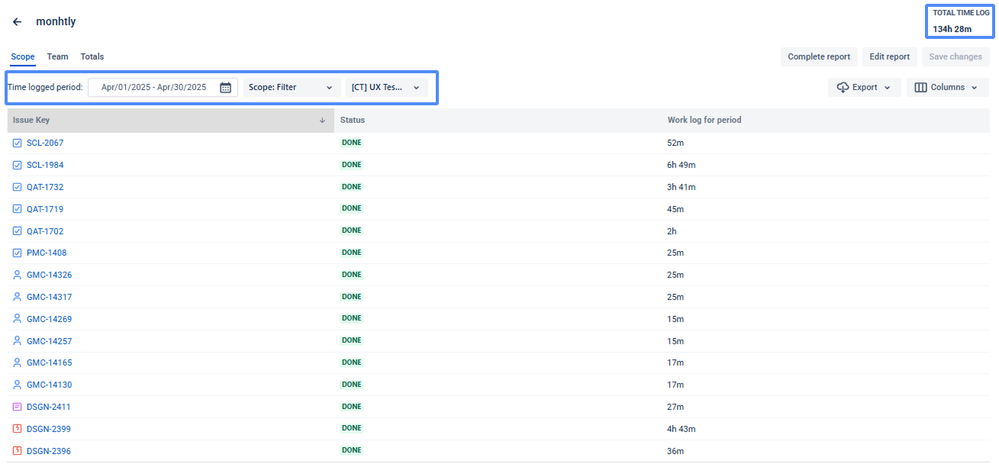Go back using the left arrow icon
The width and height of the screenshot is (999, 464).
[17, 22]
